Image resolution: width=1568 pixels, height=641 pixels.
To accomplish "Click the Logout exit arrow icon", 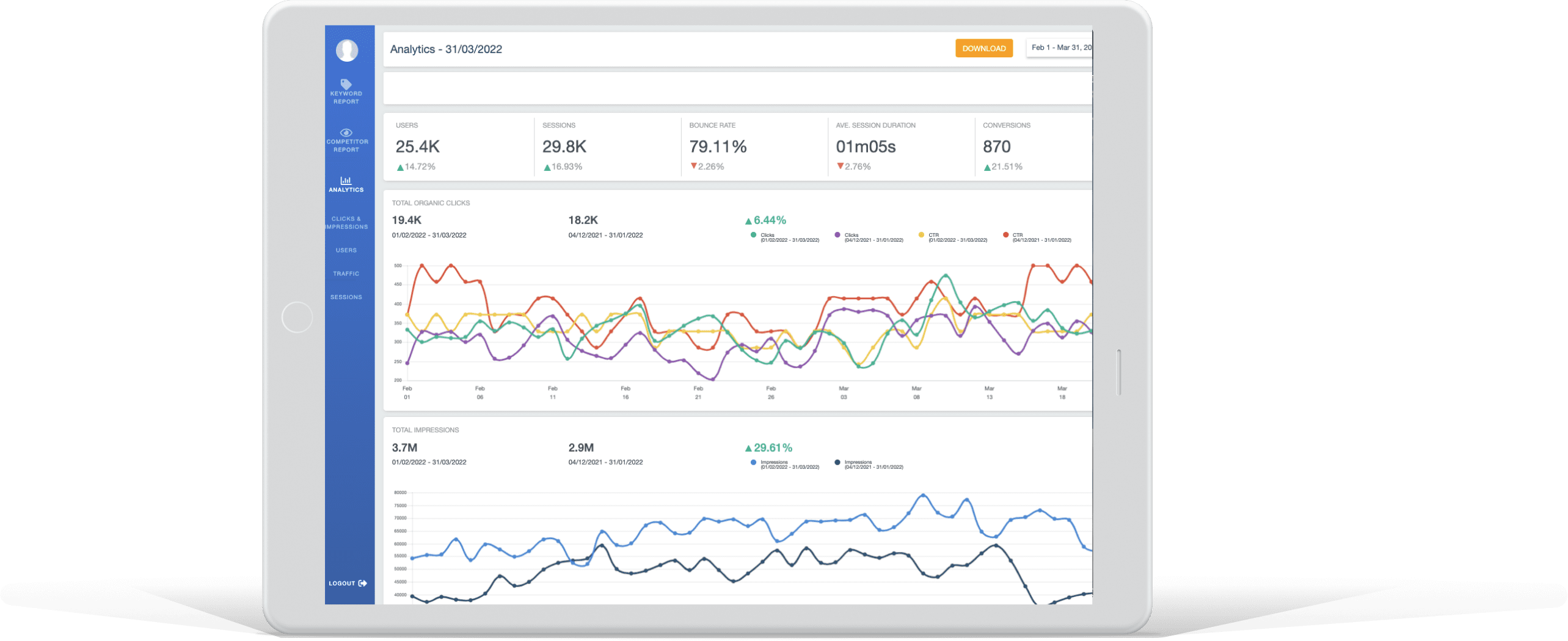I will 363,583.
